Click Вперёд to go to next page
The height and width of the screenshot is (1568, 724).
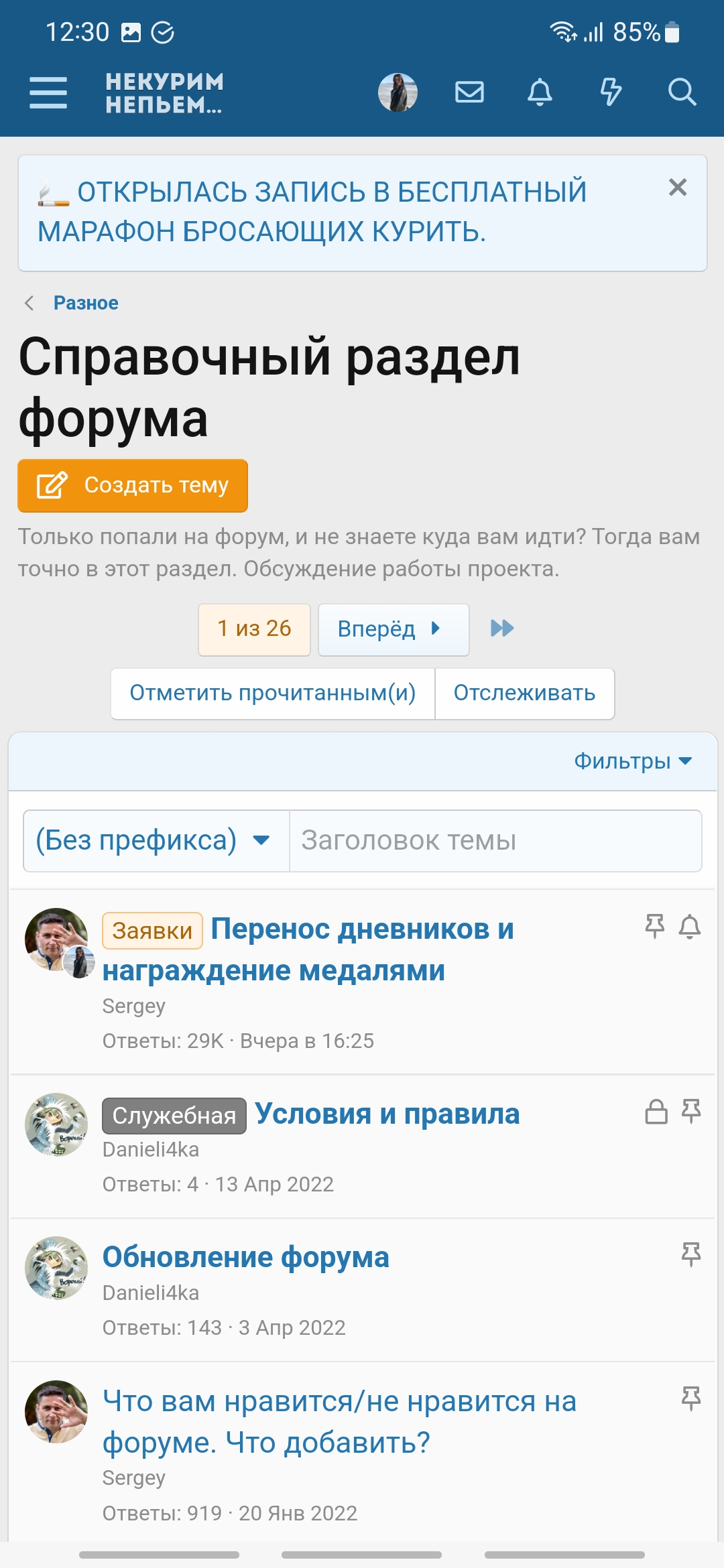393,629
